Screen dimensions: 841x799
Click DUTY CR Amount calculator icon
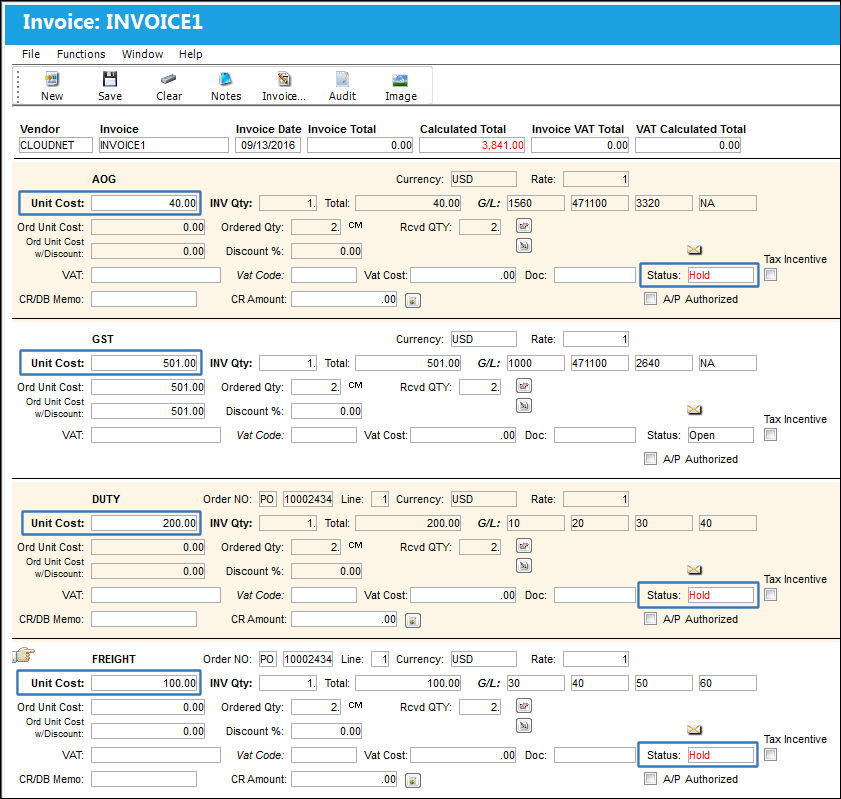[x=412, y=620]
